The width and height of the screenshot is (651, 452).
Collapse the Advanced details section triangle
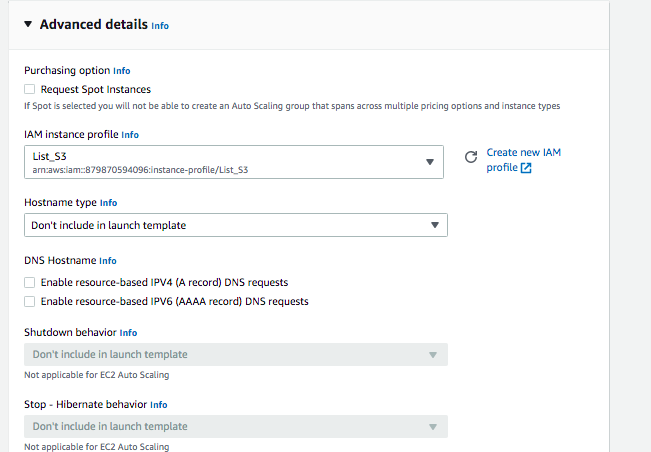[x=28, y=24]
